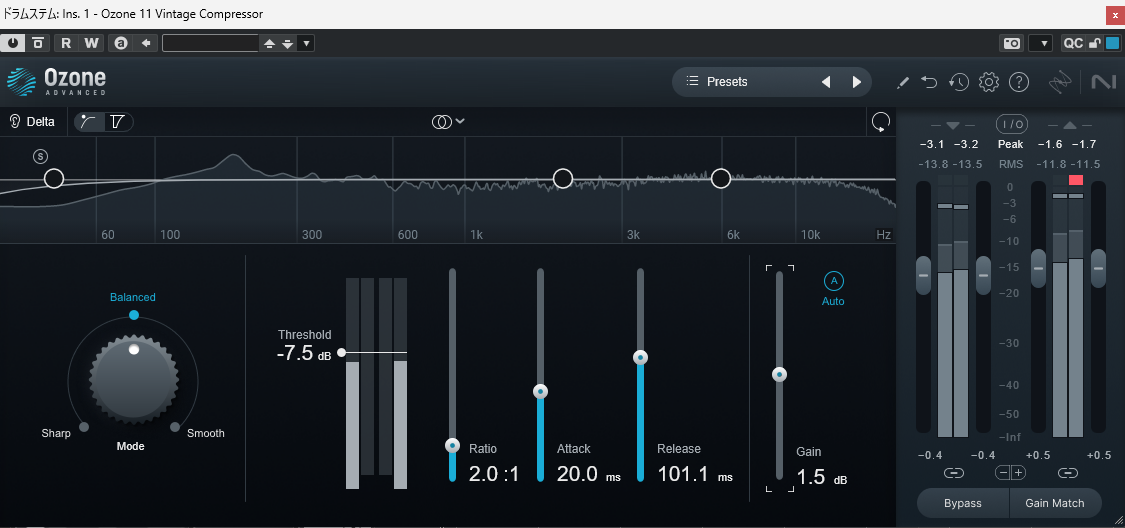Screen dimensions: 1125x528
Task: Click the Ratio slider handle
Action: (452, 446)
